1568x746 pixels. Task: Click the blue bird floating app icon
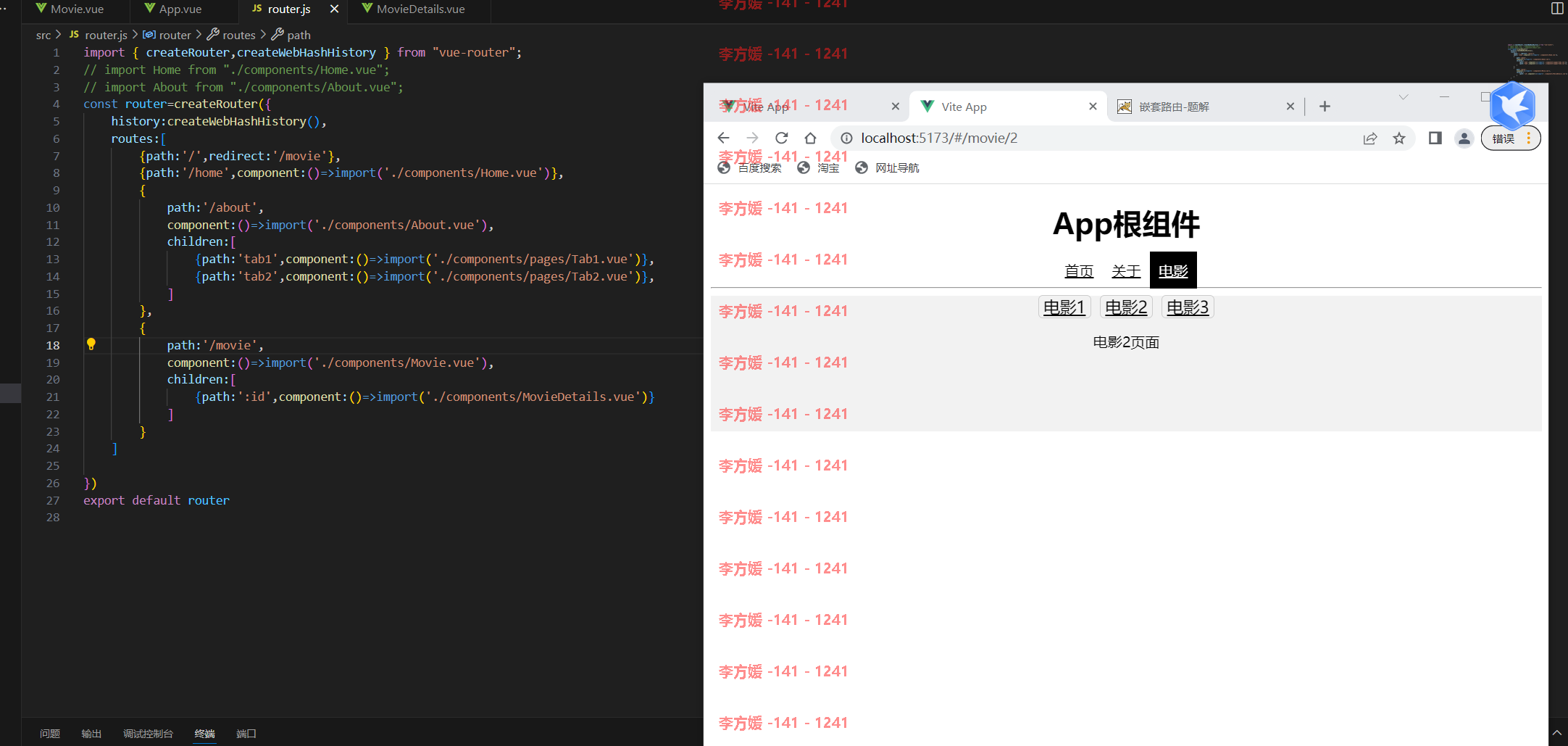pos(1513,105)
